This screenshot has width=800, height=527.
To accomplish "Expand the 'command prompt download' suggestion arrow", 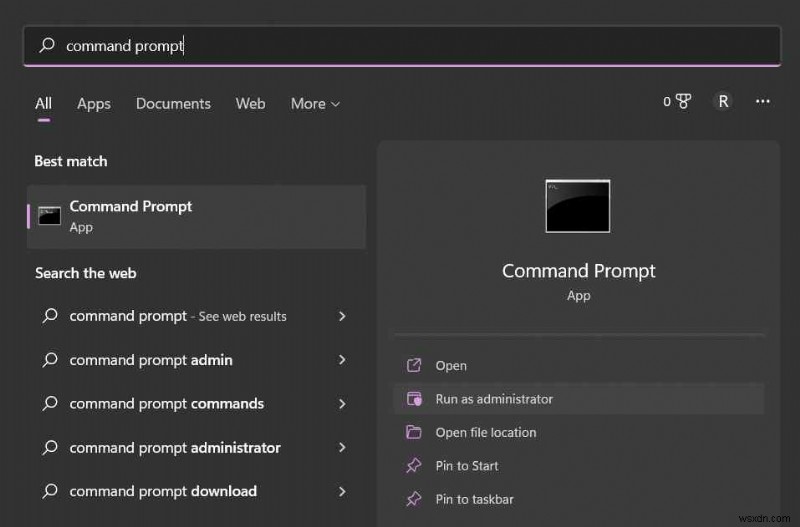I will point(342,491).
